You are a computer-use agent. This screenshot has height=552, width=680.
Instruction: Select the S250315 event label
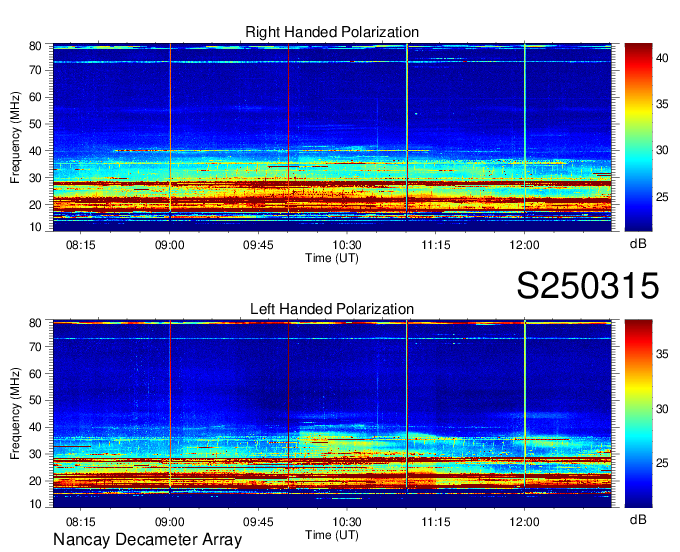click(x=588, y=286)
